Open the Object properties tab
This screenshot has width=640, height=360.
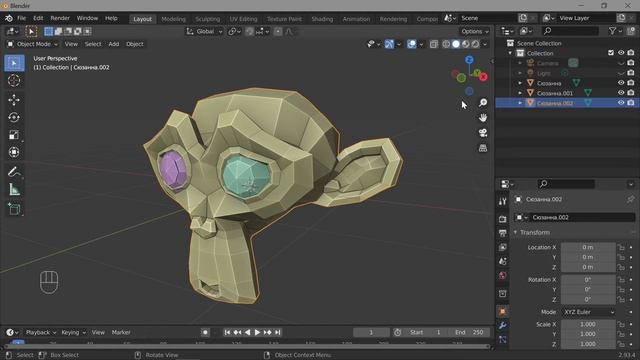[502, 311]
